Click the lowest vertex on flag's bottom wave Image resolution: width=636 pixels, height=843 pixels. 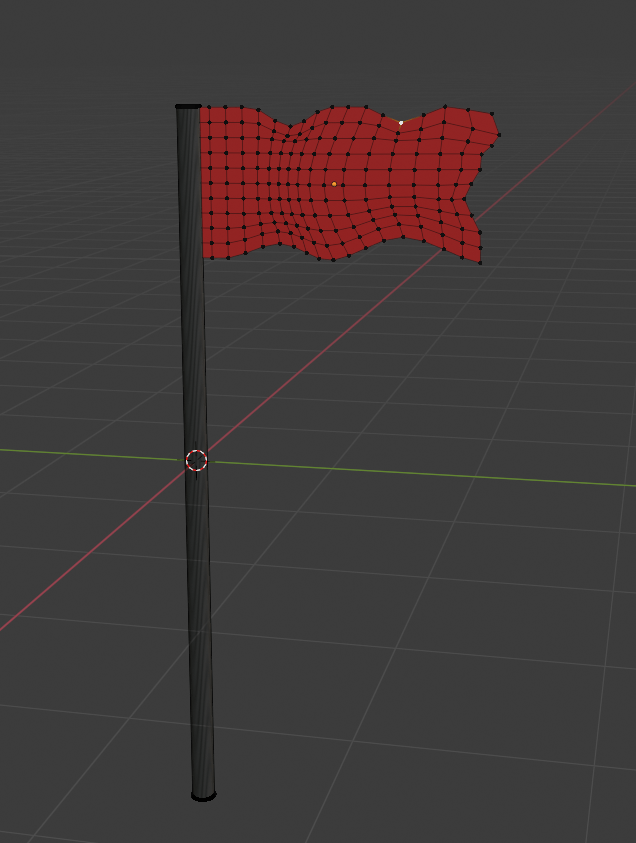click(x=332, y=260)
